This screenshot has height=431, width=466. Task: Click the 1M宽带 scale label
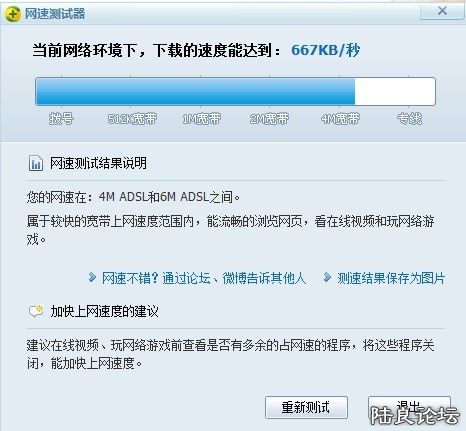pyautogui.click(x=202, y=119)
